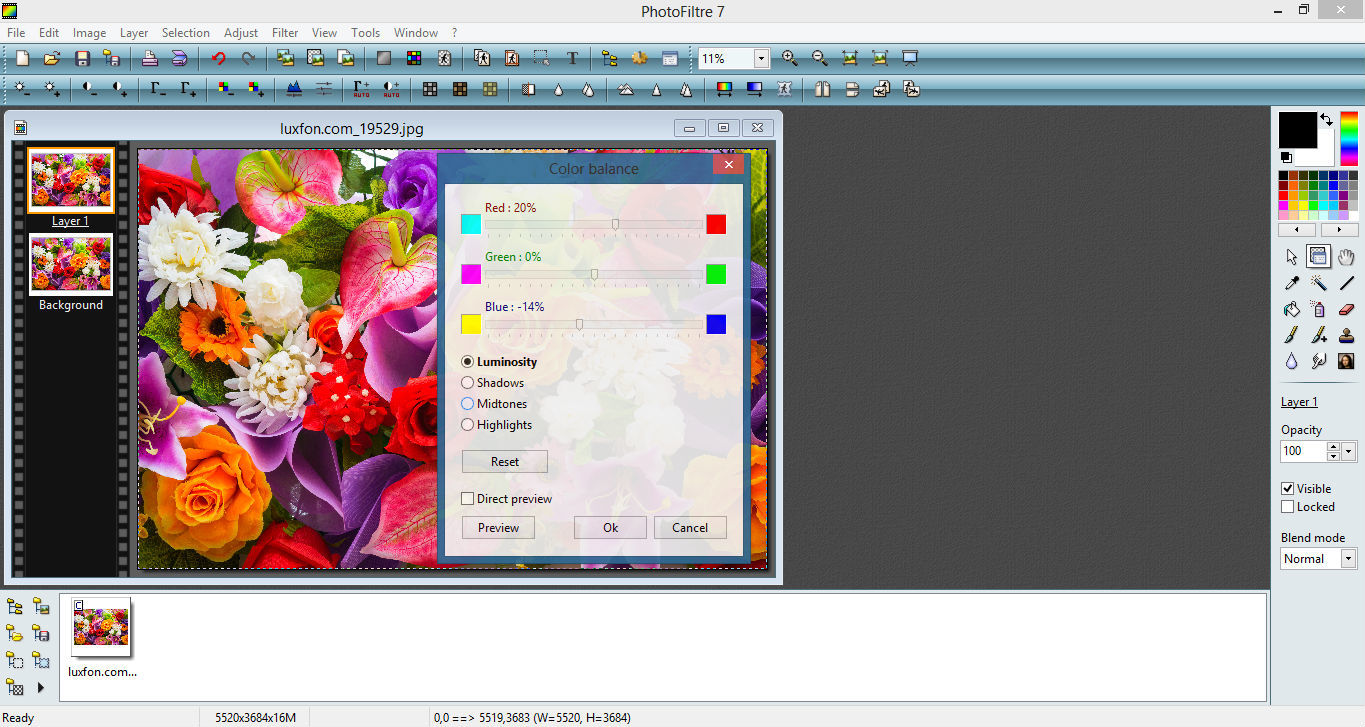Click the Layer 1 link in tool panel
Screen dimensions: 1365x727
pos(1299,402)
